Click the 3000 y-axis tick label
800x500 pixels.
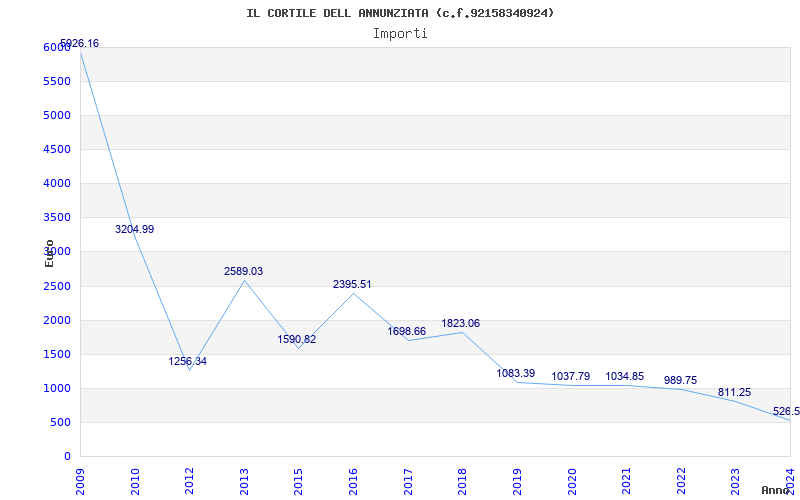(x=57, y=252)
